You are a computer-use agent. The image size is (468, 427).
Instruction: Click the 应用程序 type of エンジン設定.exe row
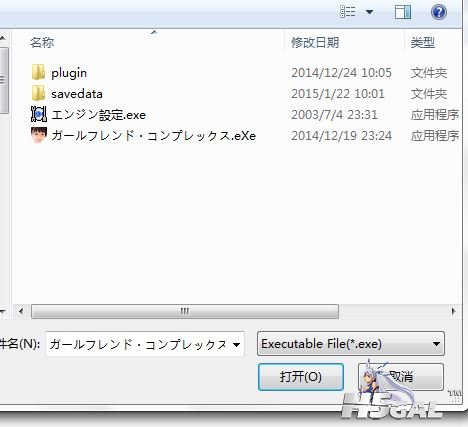(435, 115)
